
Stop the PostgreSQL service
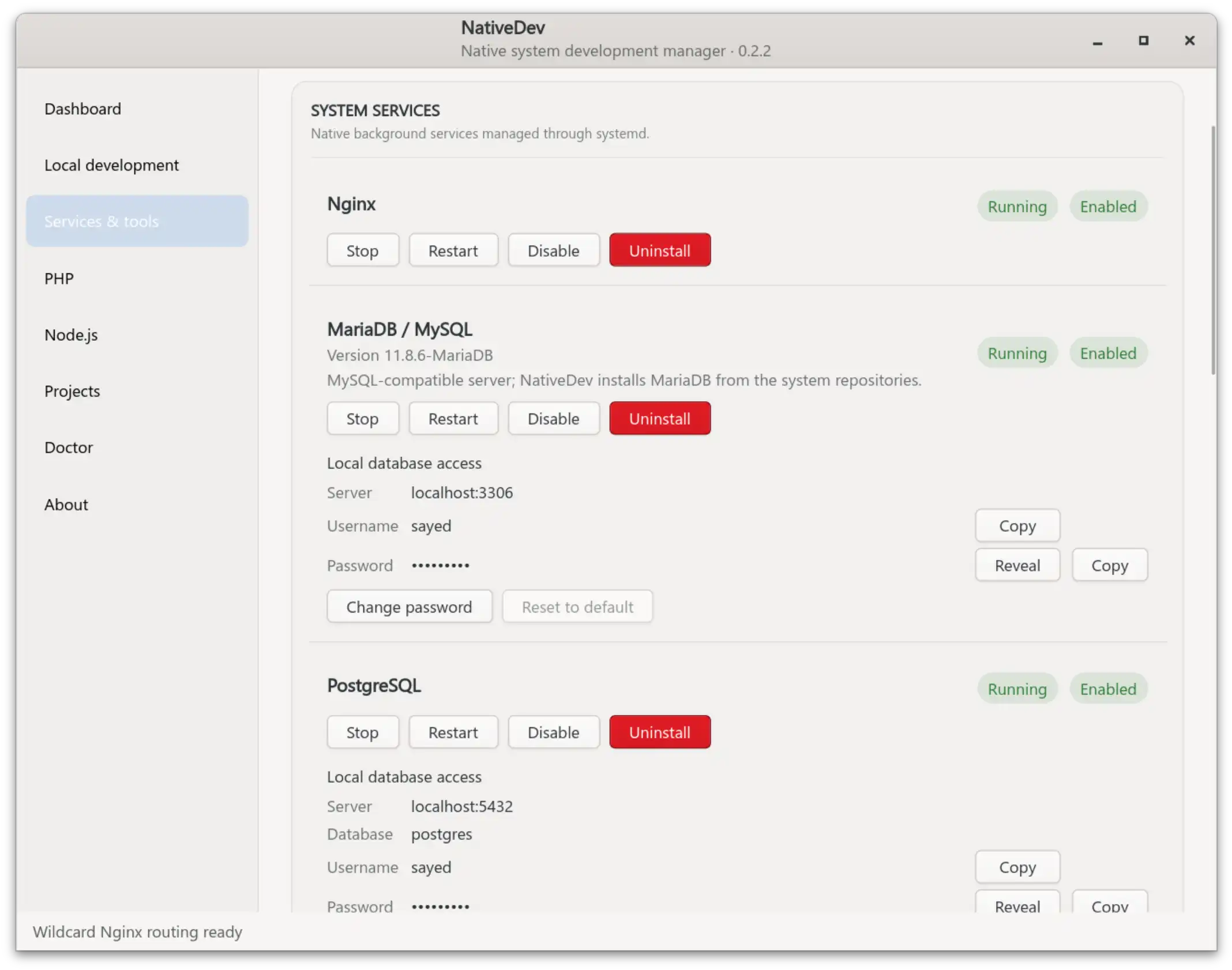point(363,732)
